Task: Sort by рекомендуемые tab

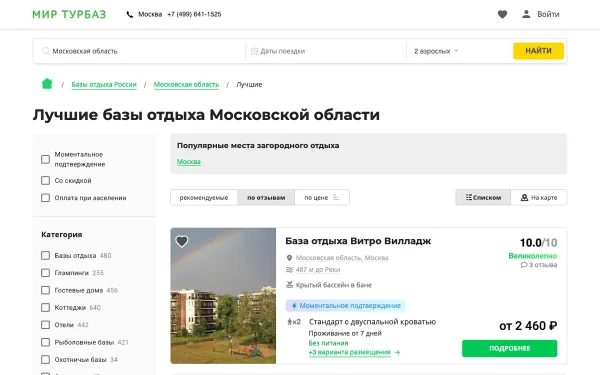Action: coord(204,197)
